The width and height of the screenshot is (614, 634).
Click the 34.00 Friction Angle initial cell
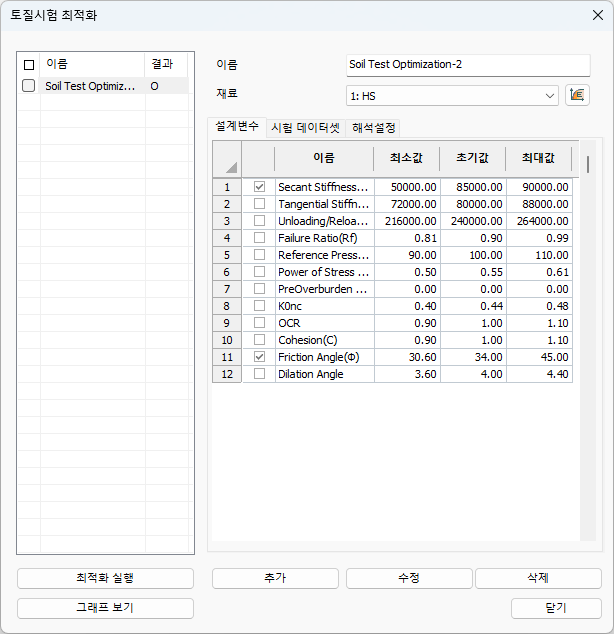tap(473, 357)
